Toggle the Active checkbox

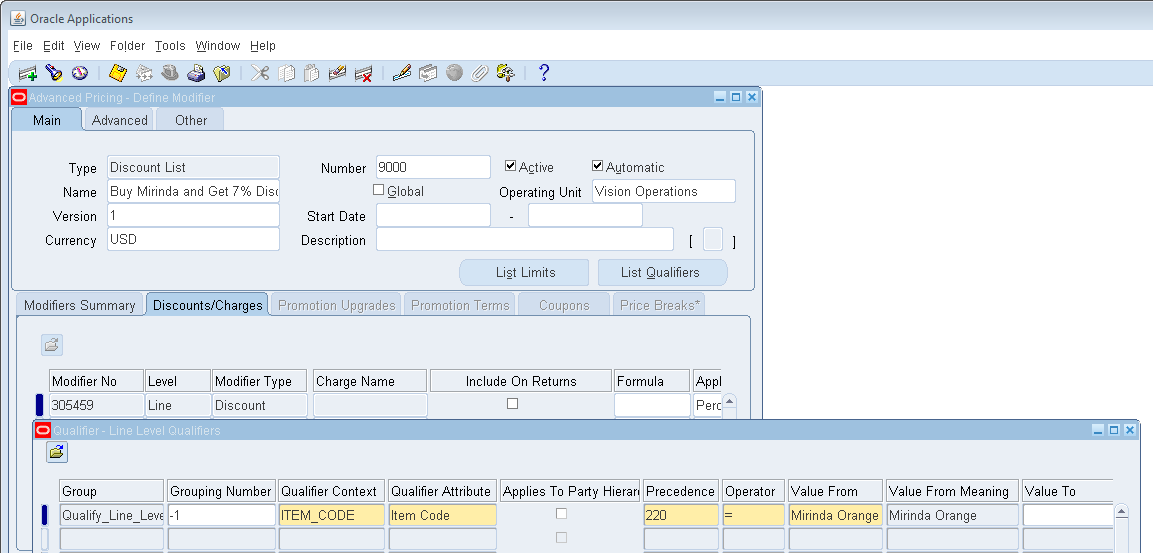511,166
